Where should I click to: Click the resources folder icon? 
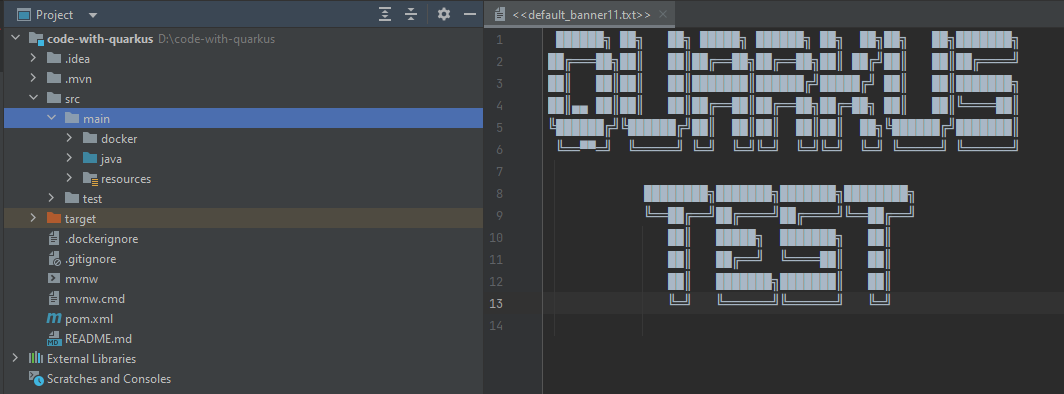(90, 179)
